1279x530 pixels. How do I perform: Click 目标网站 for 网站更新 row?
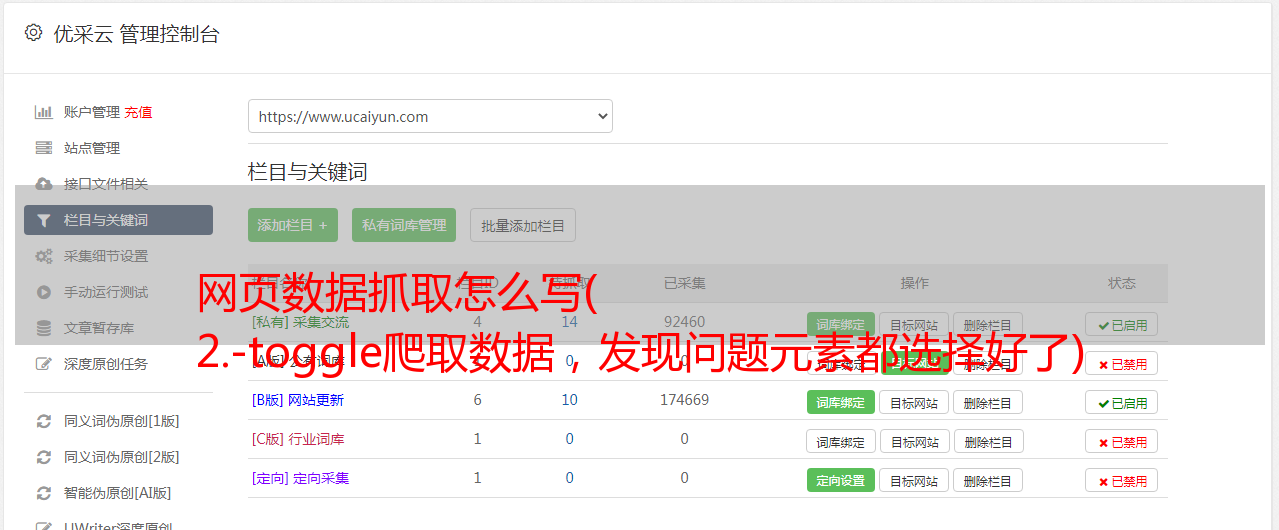(914, 402)
